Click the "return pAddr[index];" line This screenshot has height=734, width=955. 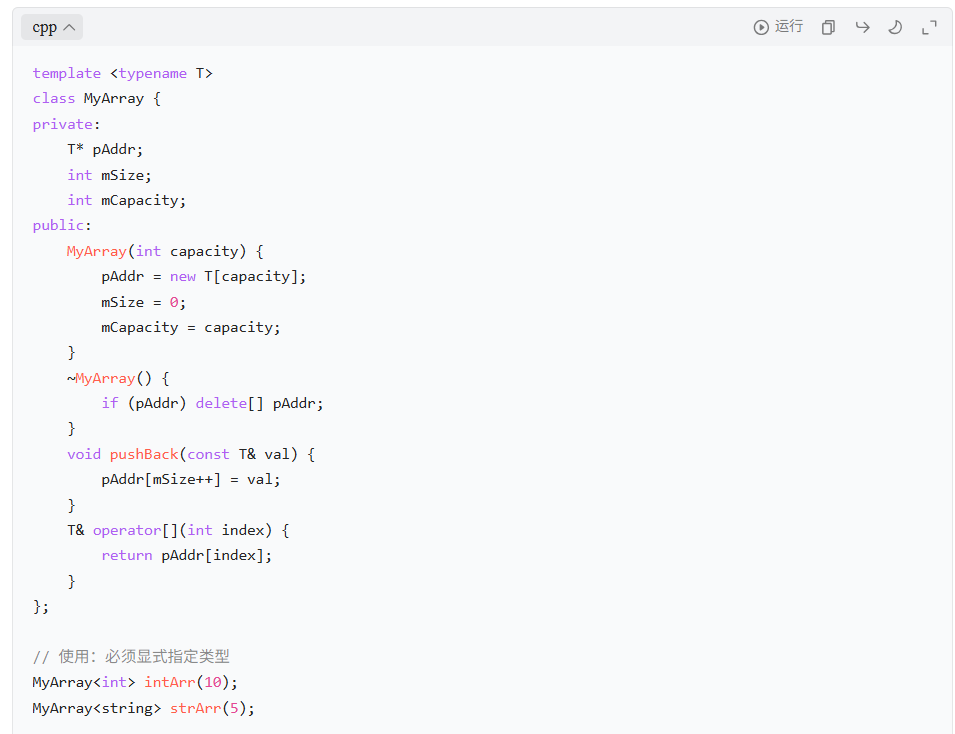pyautogui.click(x=186, y=556)
